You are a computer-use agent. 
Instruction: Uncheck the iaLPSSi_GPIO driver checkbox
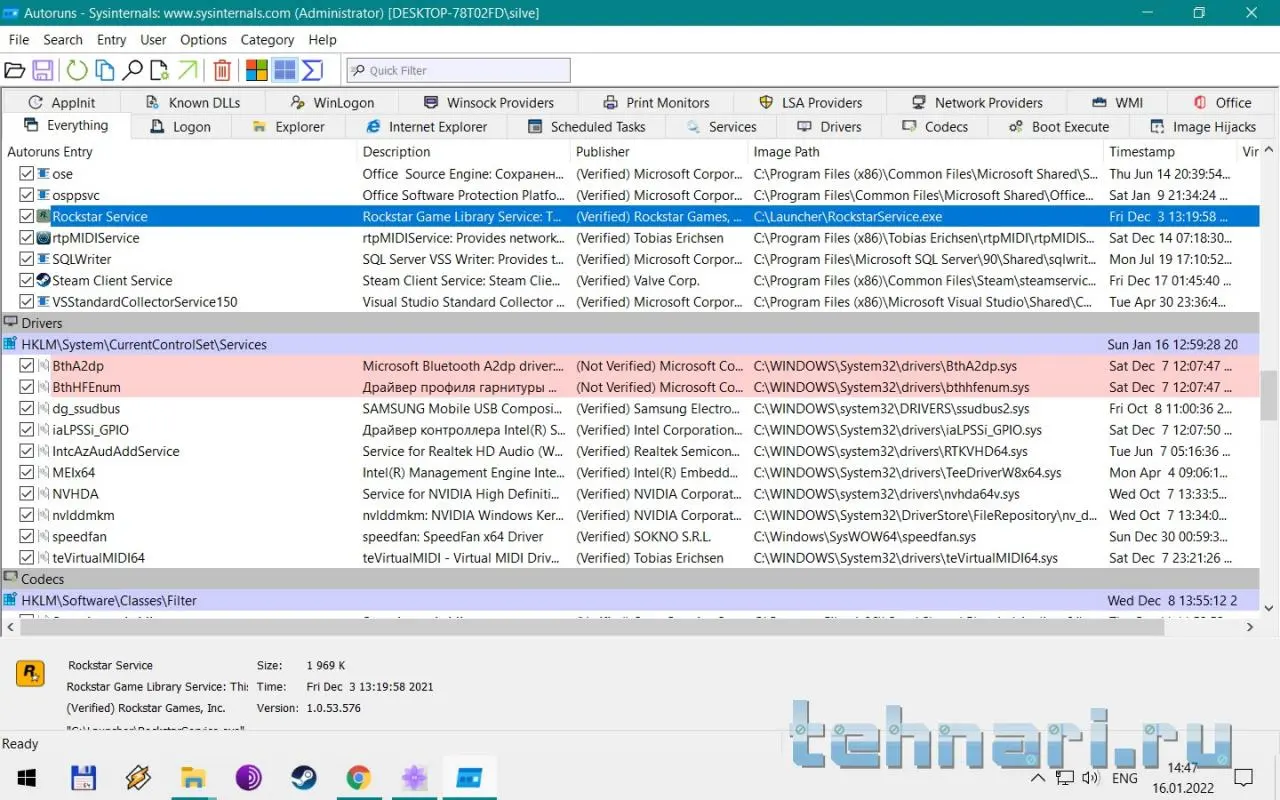coord(27,430)
